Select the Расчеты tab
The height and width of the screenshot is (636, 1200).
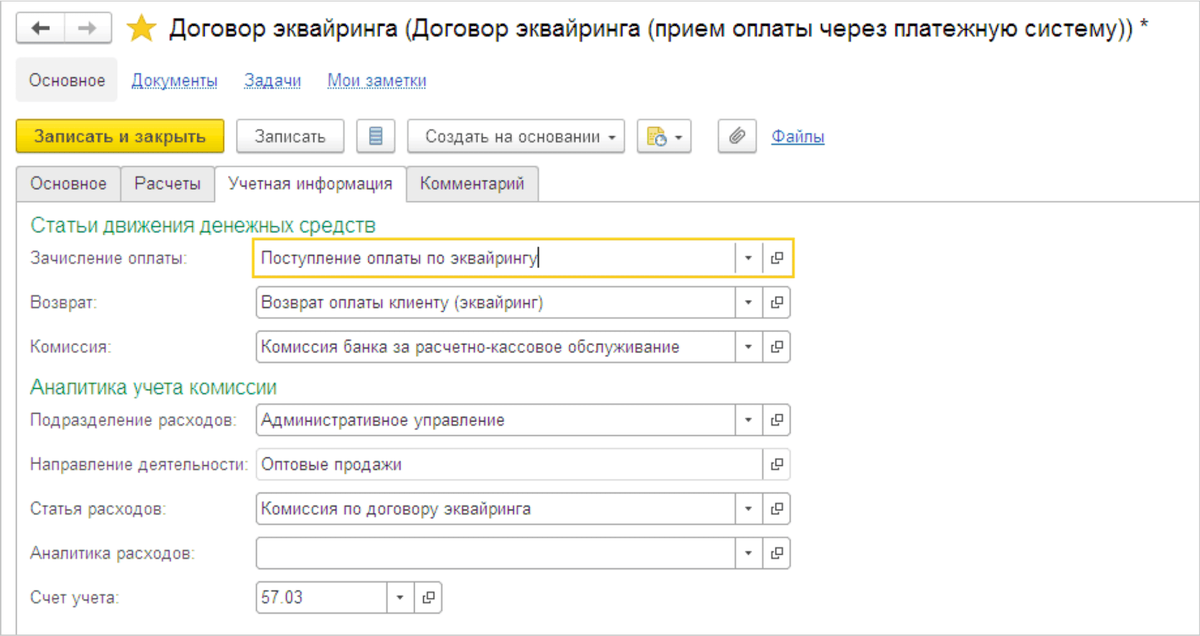coord(168,184)
